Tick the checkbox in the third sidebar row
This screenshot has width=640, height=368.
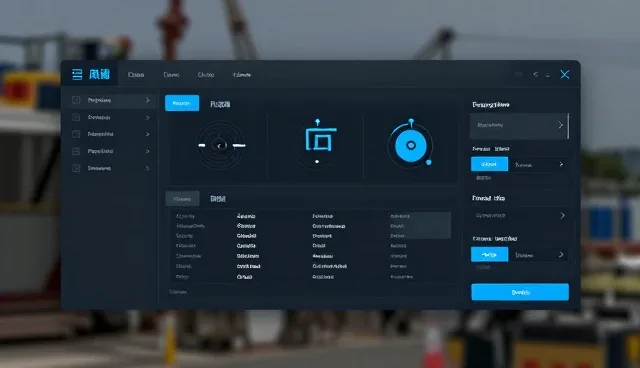point(76,134)
